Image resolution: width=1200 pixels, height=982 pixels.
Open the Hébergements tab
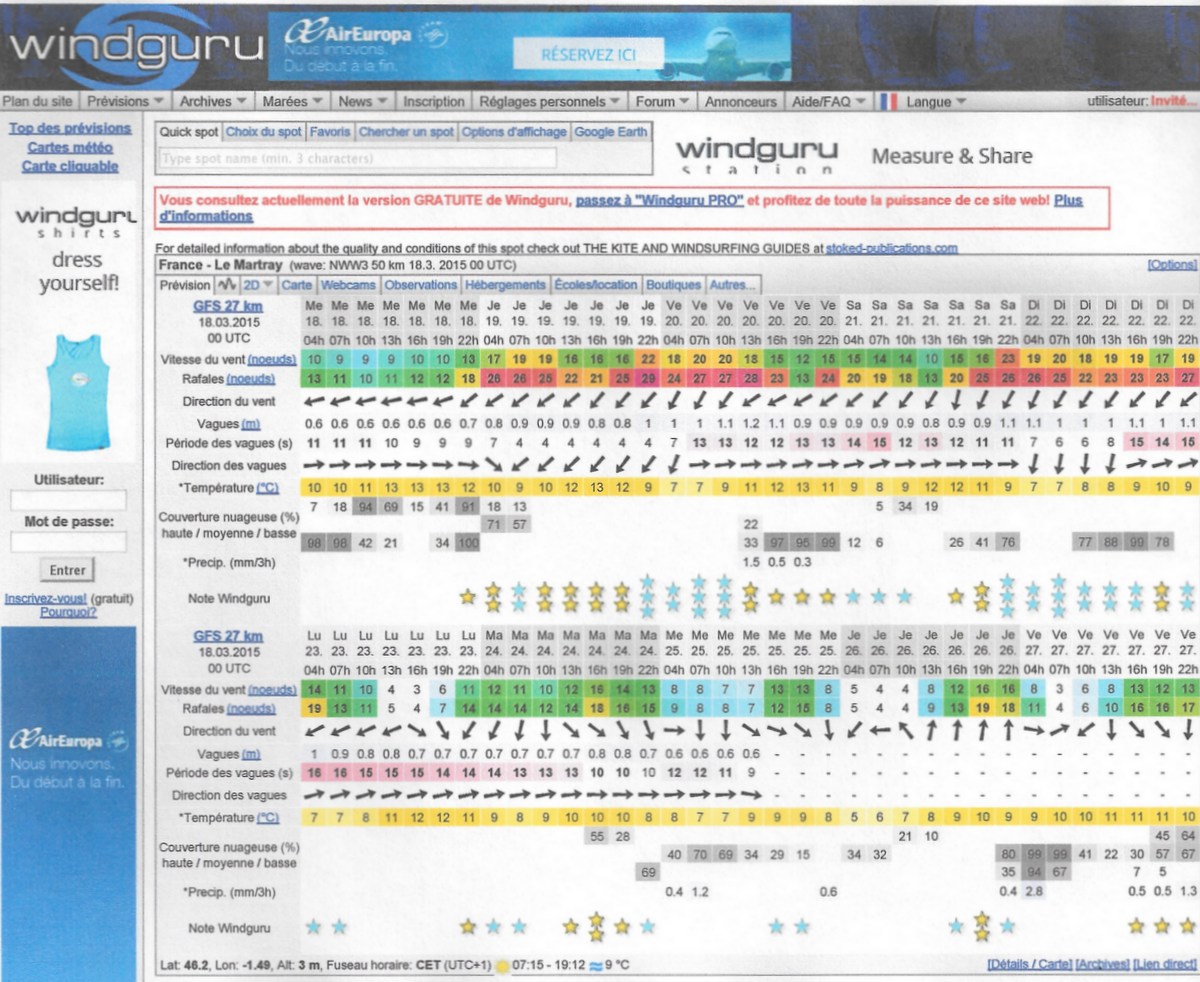click(x=506, y=285)
